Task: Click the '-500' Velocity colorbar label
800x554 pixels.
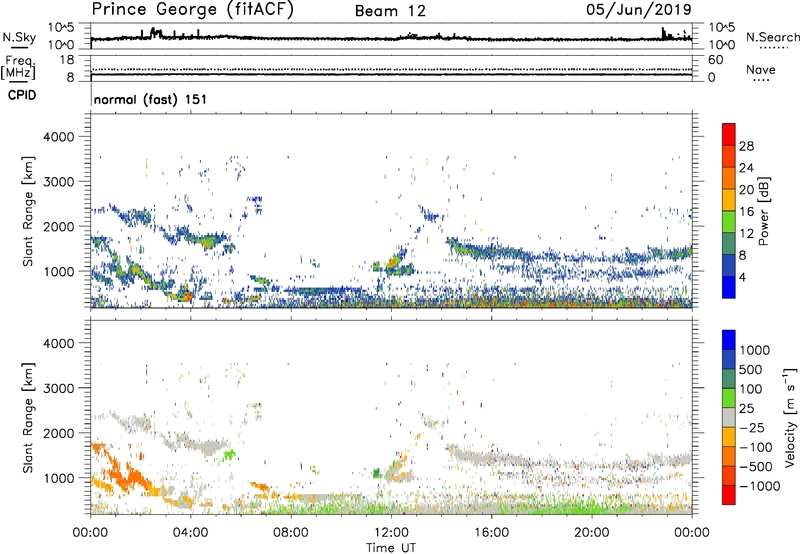Action: [x=756, y=467]
